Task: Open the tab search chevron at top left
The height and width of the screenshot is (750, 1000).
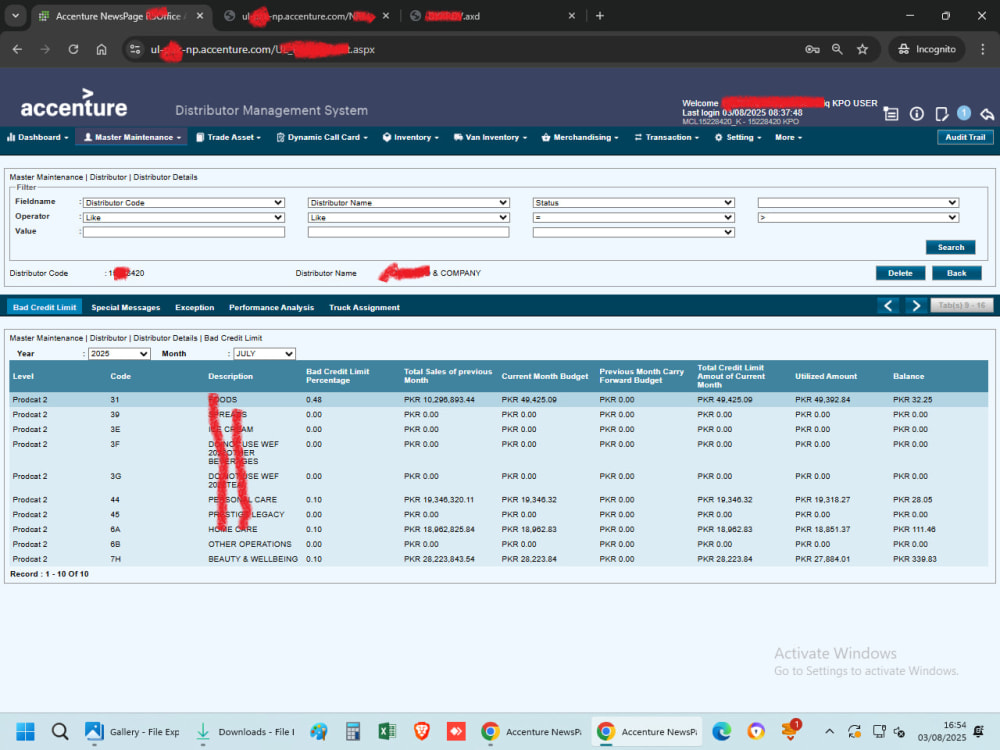Action: [x=15, y=16]
